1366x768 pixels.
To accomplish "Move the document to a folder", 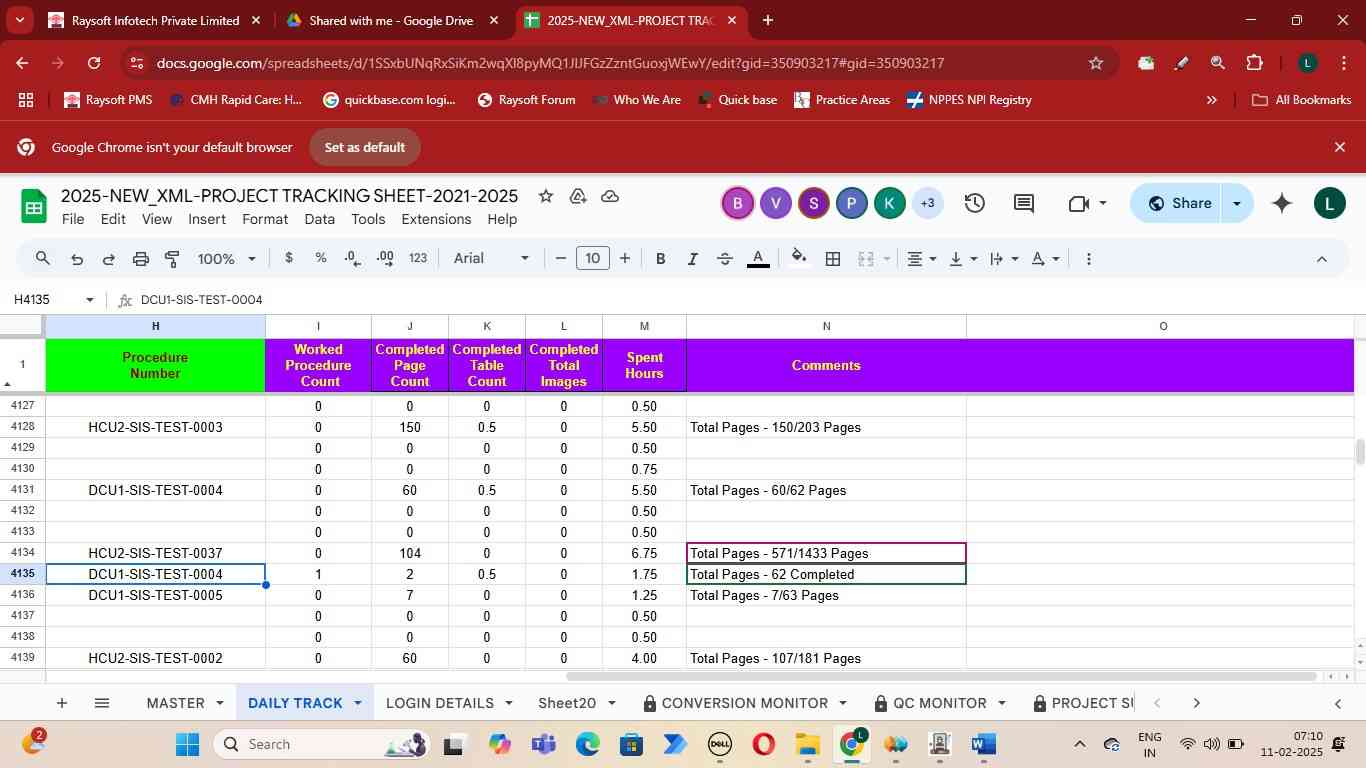I will coord(578,196).
